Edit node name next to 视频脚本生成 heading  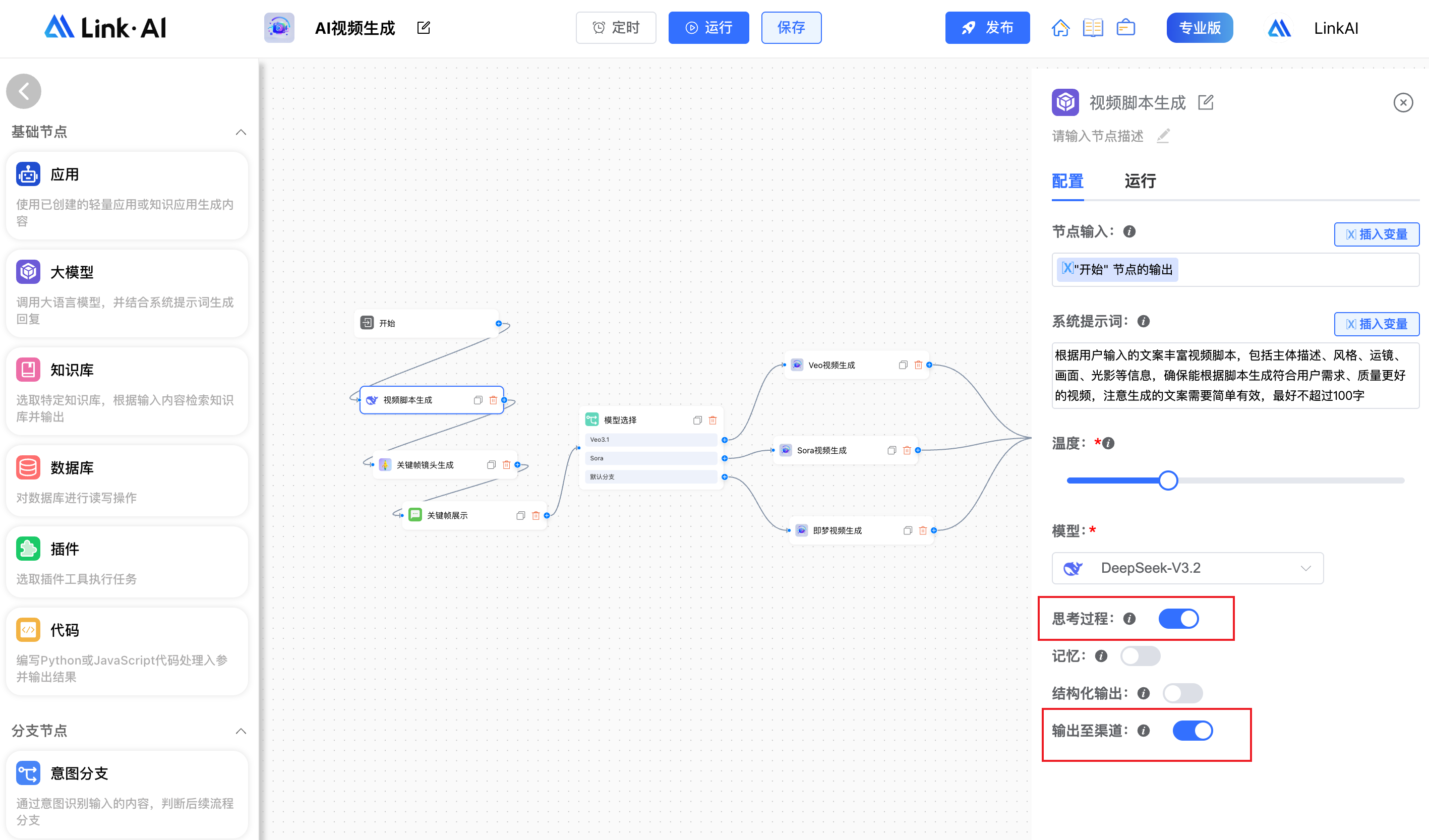(x=1206, y=103)
